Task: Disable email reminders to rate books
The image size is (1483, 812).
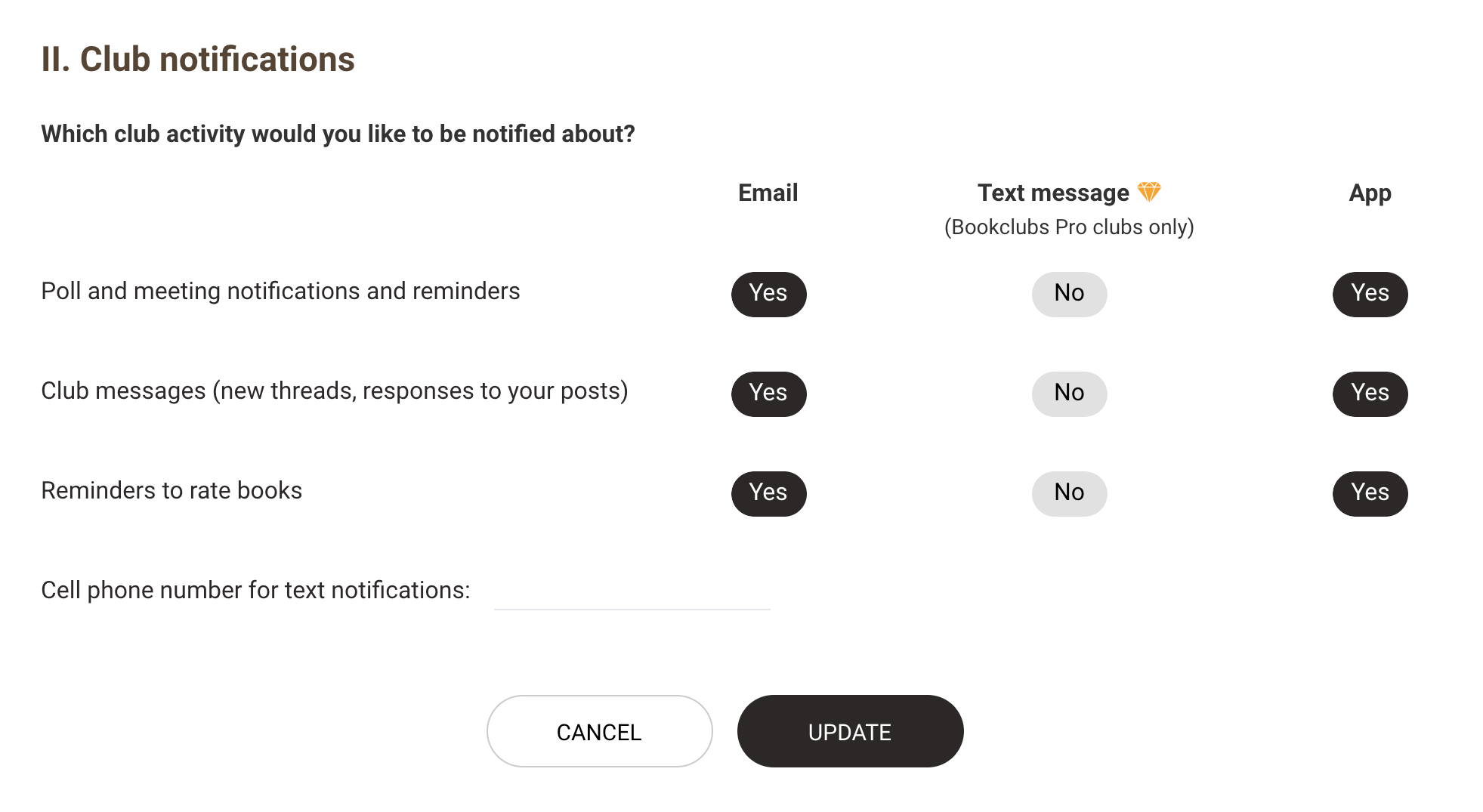Action: pyautogui.click(x=768, y=493)
